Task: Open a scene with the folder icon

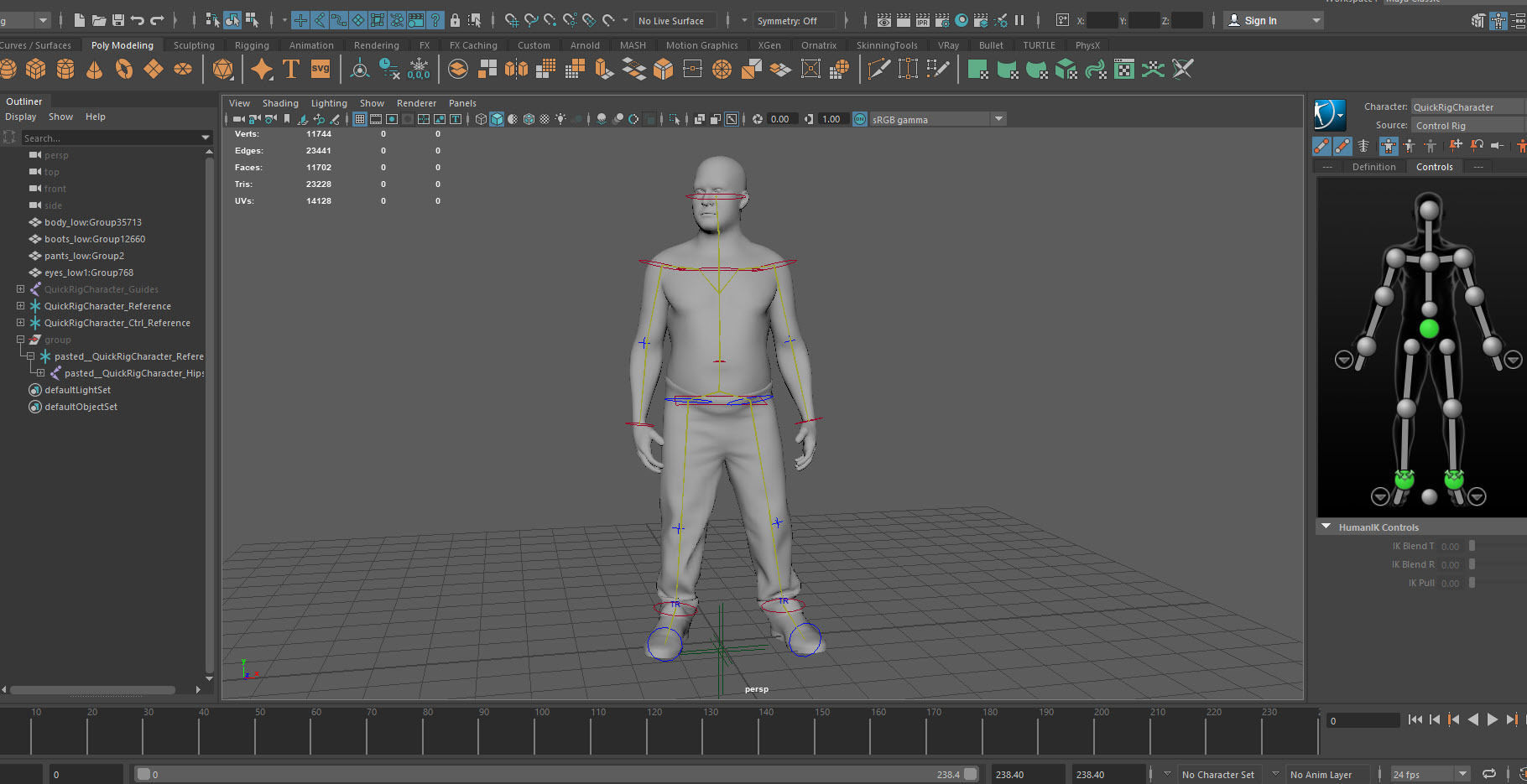Action: [x=98, y=20]
